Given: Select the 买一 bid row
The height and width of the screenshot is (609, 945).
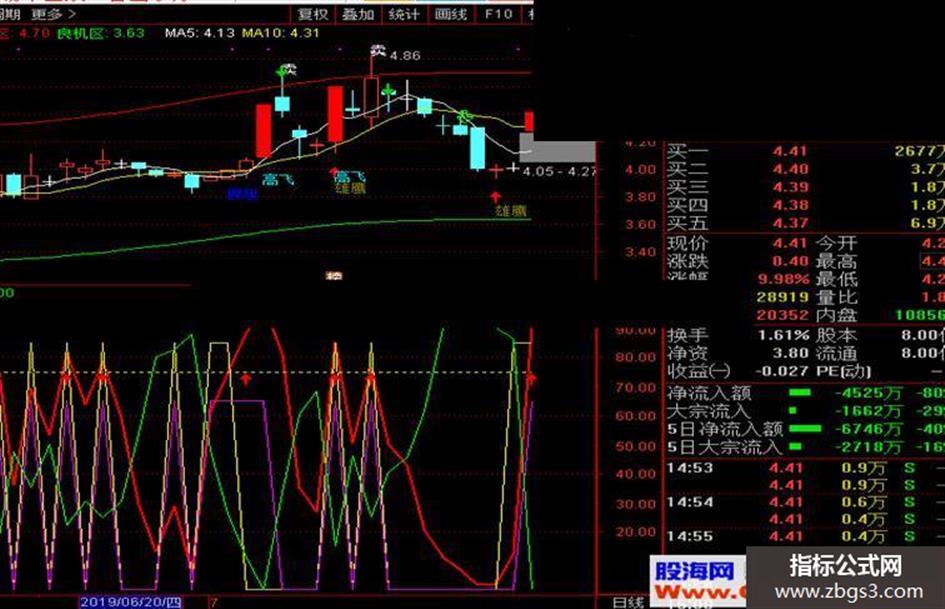Looking at the screenshot, I should coord(805,151).
